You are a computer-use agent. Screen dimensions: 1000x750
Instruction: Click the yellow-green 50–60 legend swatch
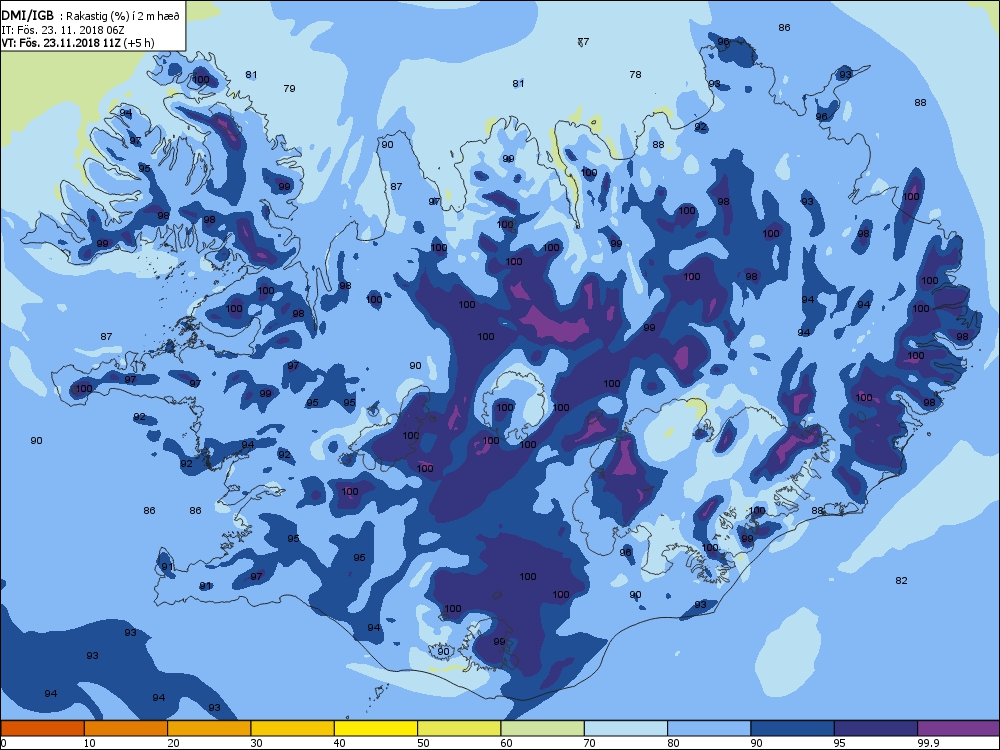(x=459, y=728)
